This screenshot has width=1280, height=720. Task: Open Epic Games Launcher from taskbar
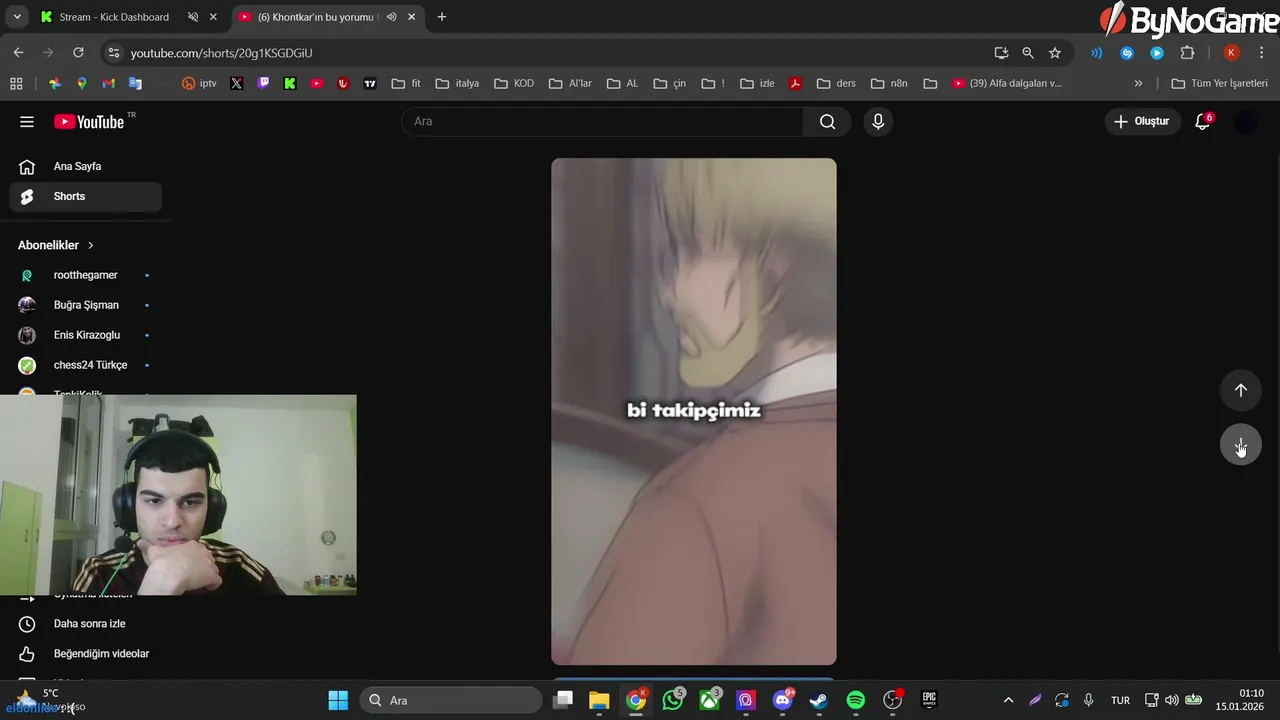(x=929, y=700)
